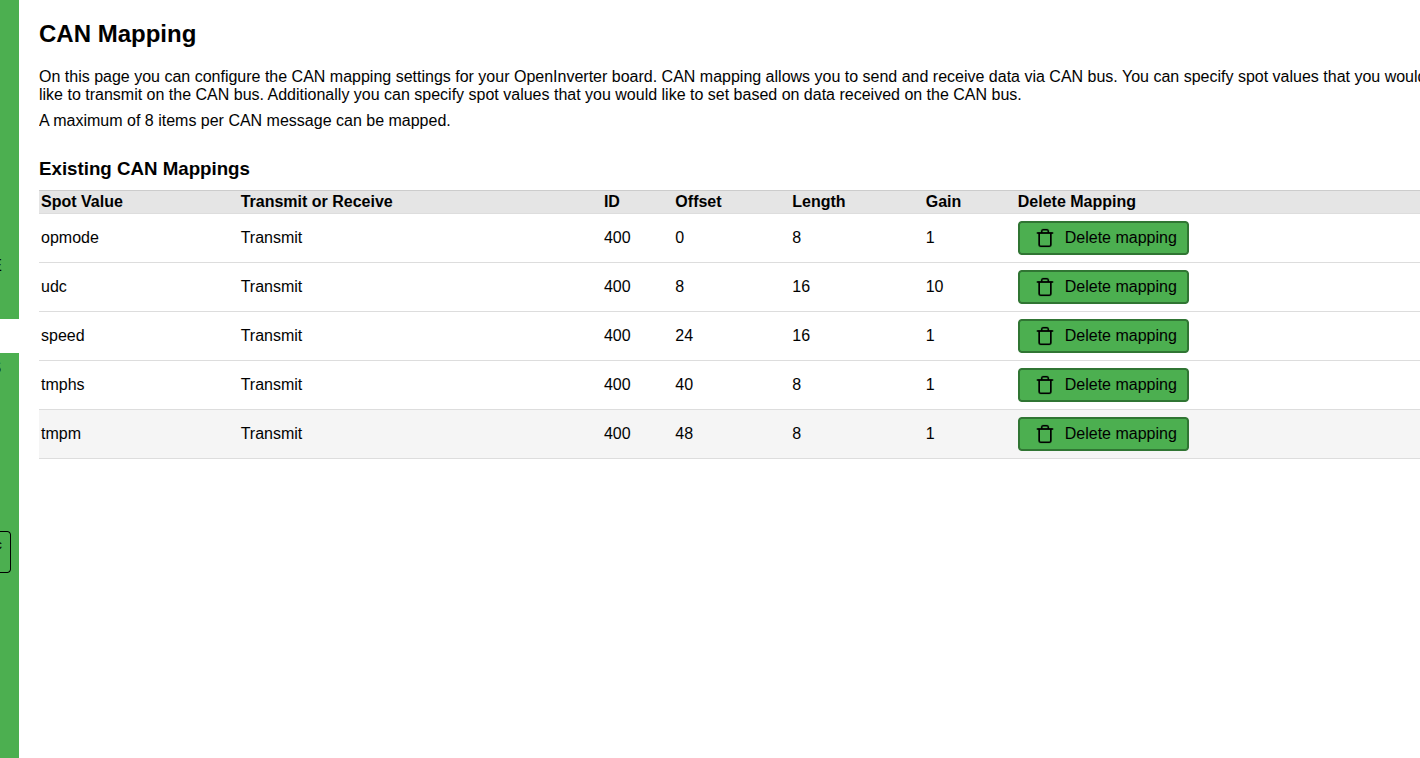Image resolution: width=1420 pixels, height=758 pixels.
Task: Click the Offset column header
Action: tap(698, 202)
